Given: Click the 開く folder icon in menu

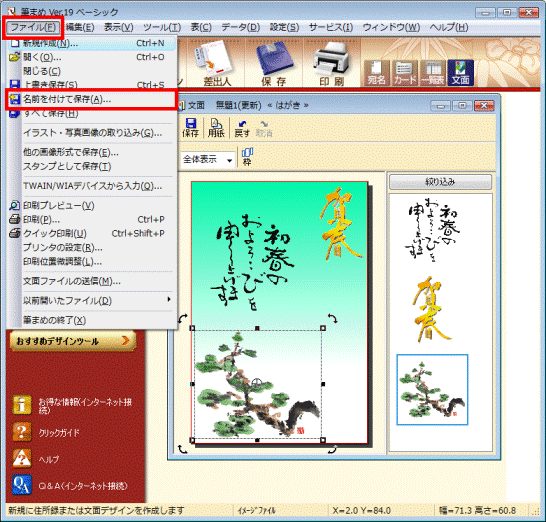Looking at the screenshot, I should 14,57.
